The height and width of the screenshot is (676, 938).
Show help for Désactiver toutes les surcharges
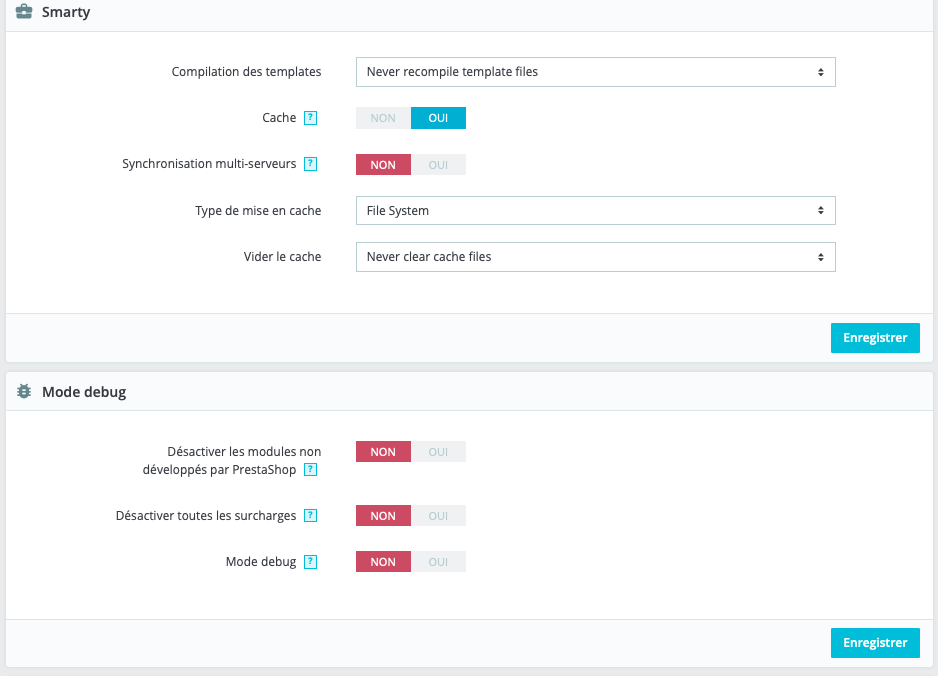[310, 516]
